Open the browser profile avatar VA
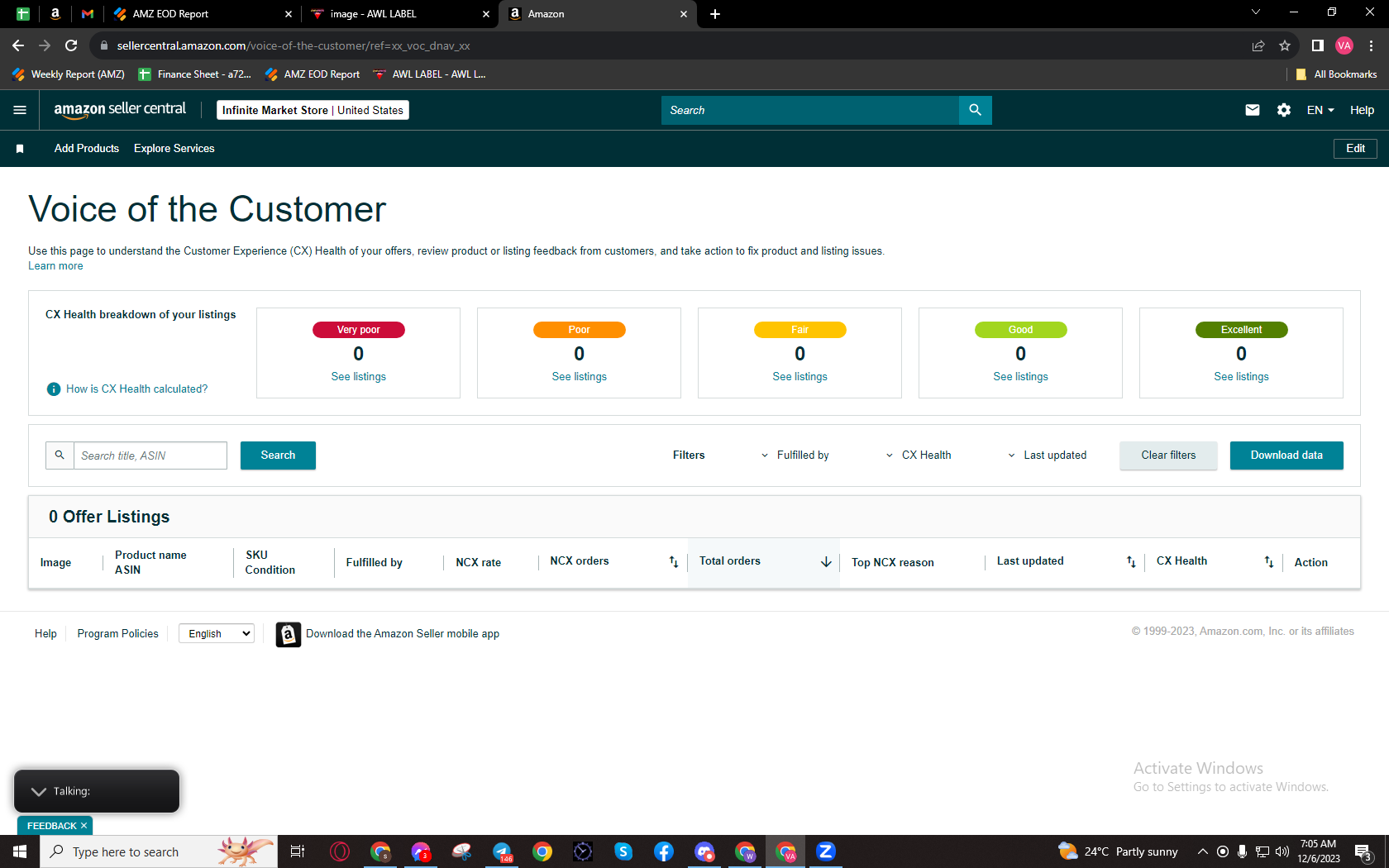The height and width of the screenshot is (868, 1389). click(x=1344, y=45)
